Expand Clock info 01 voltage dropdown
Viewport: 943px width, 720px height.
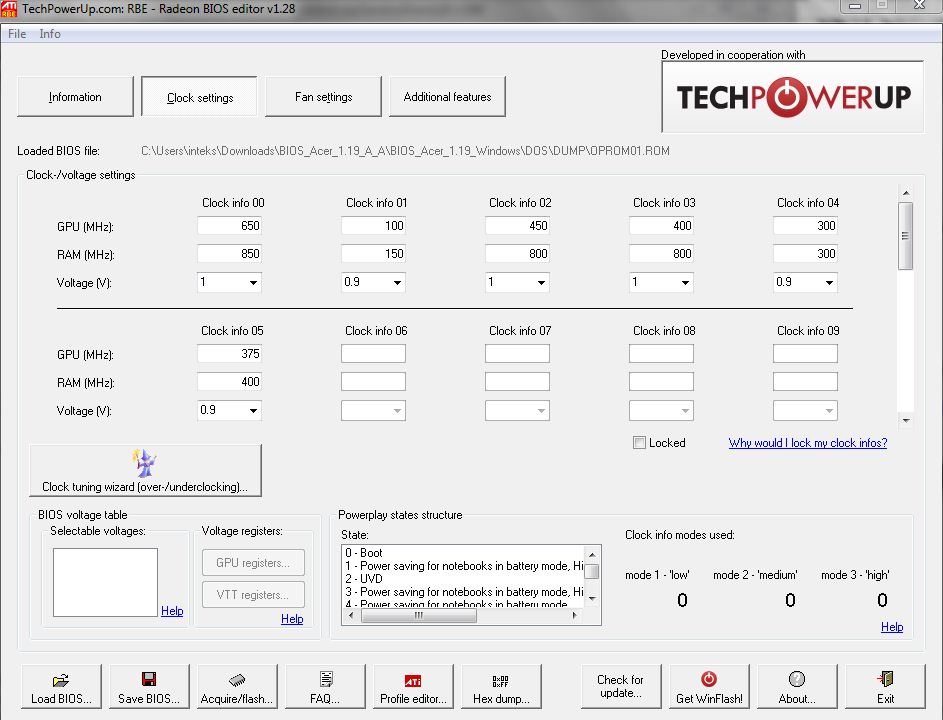coord(398,283)
